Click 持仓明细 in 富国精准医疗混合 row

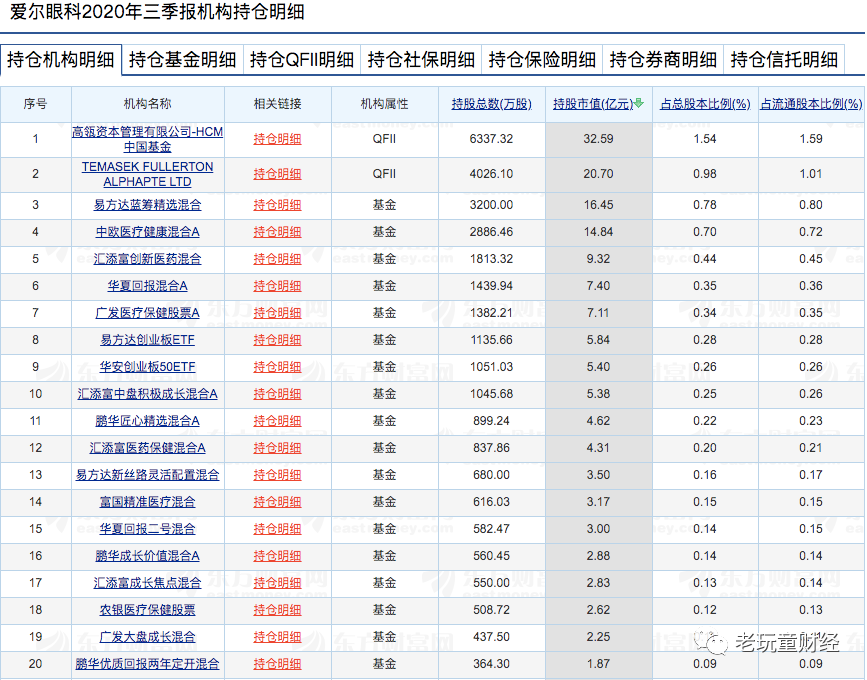[x=278, y=502]
